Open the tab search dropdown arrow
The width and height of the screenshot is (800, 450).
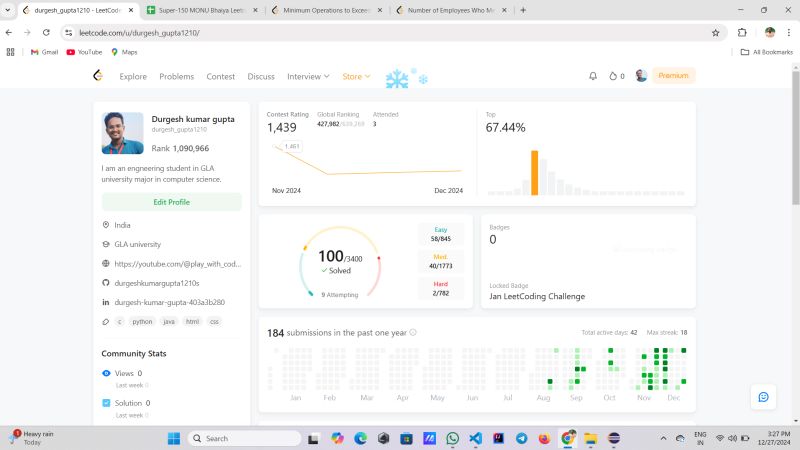point(8,10)
